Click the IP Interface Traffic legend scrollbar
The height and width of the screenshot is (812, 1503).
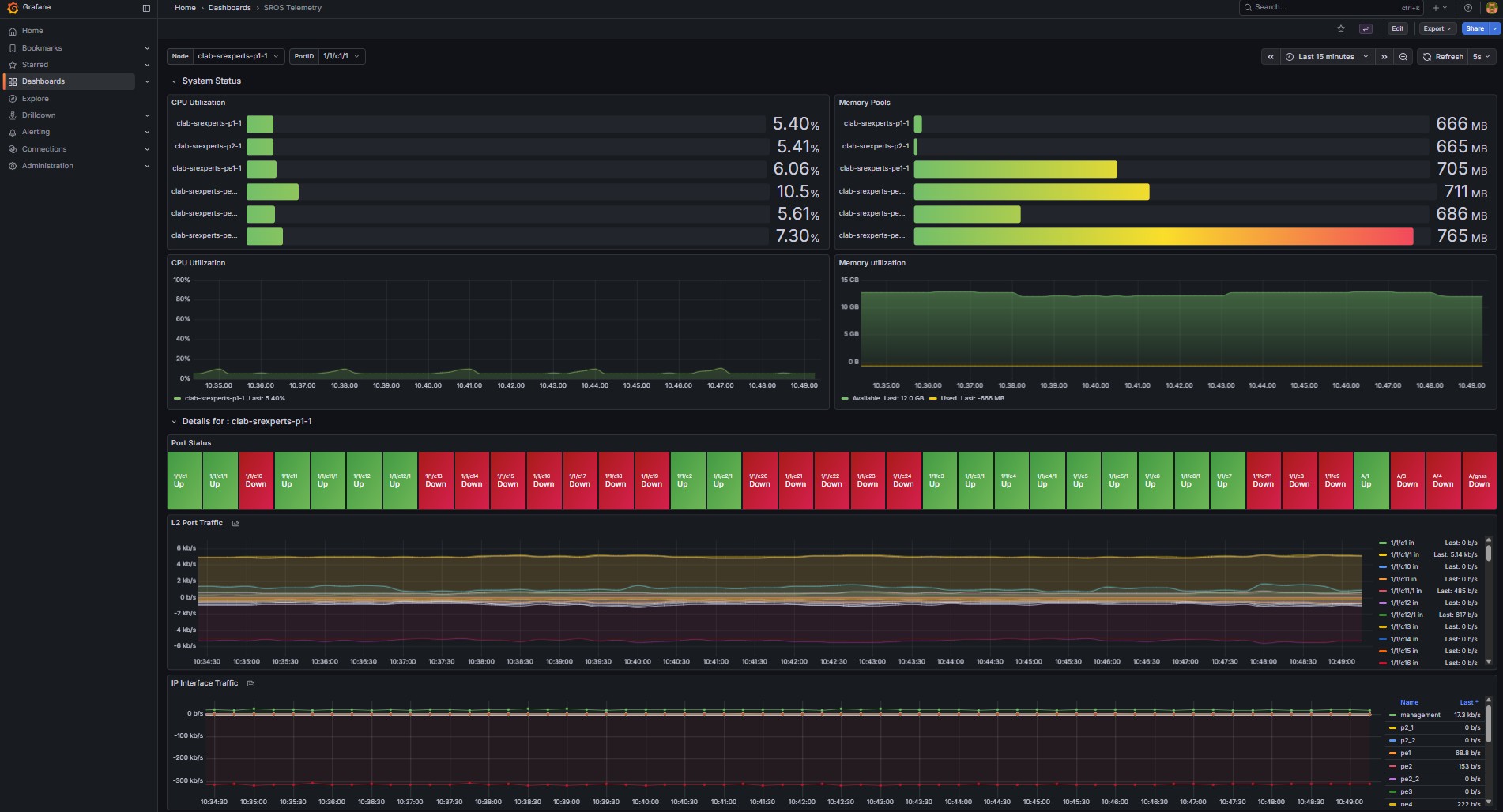[x=1489, y=724]
